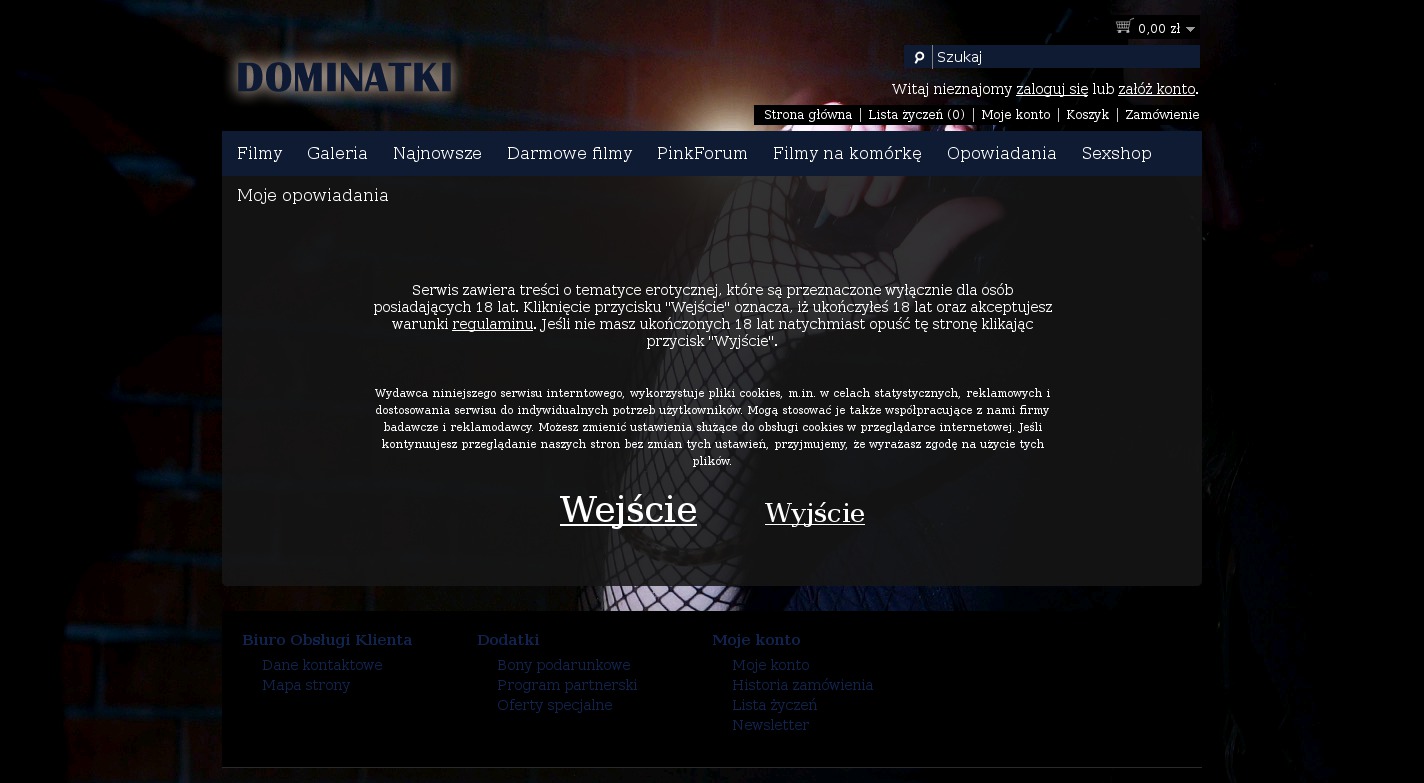Select Filmy na komórkę
The height and width of the screenshot is (783, 1424).
tap(847, 153)
